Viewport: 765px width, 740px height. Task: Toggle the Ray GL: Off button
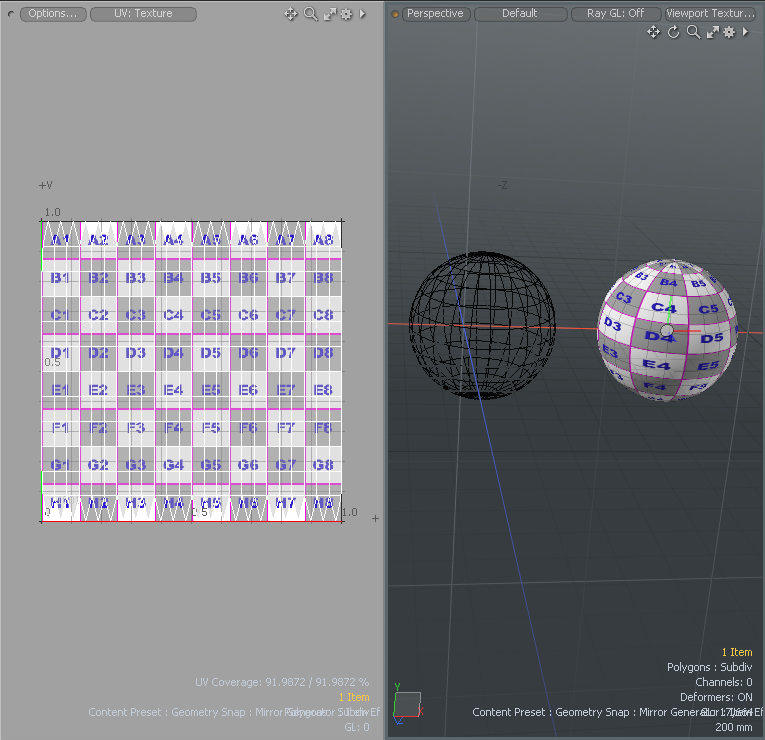coord(615,14)
